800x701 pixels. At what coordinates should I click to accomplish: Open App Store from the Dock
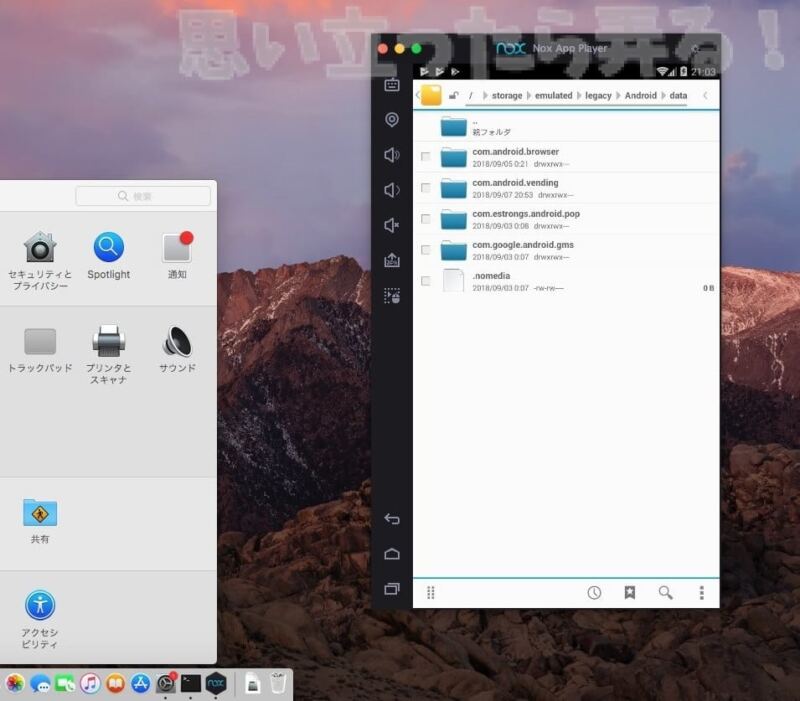140,684
